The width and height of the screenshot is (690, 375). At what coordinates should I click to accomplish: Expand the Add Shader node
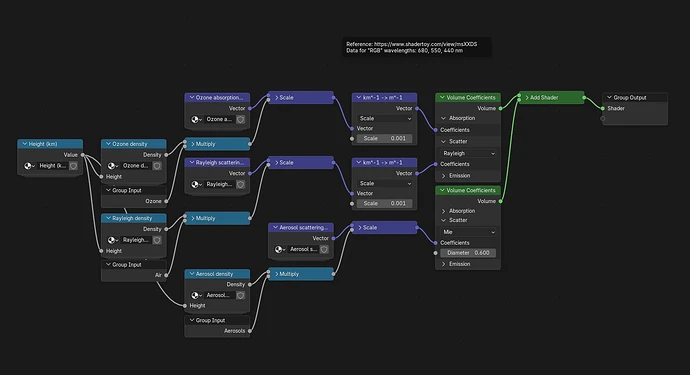[527, 97]
